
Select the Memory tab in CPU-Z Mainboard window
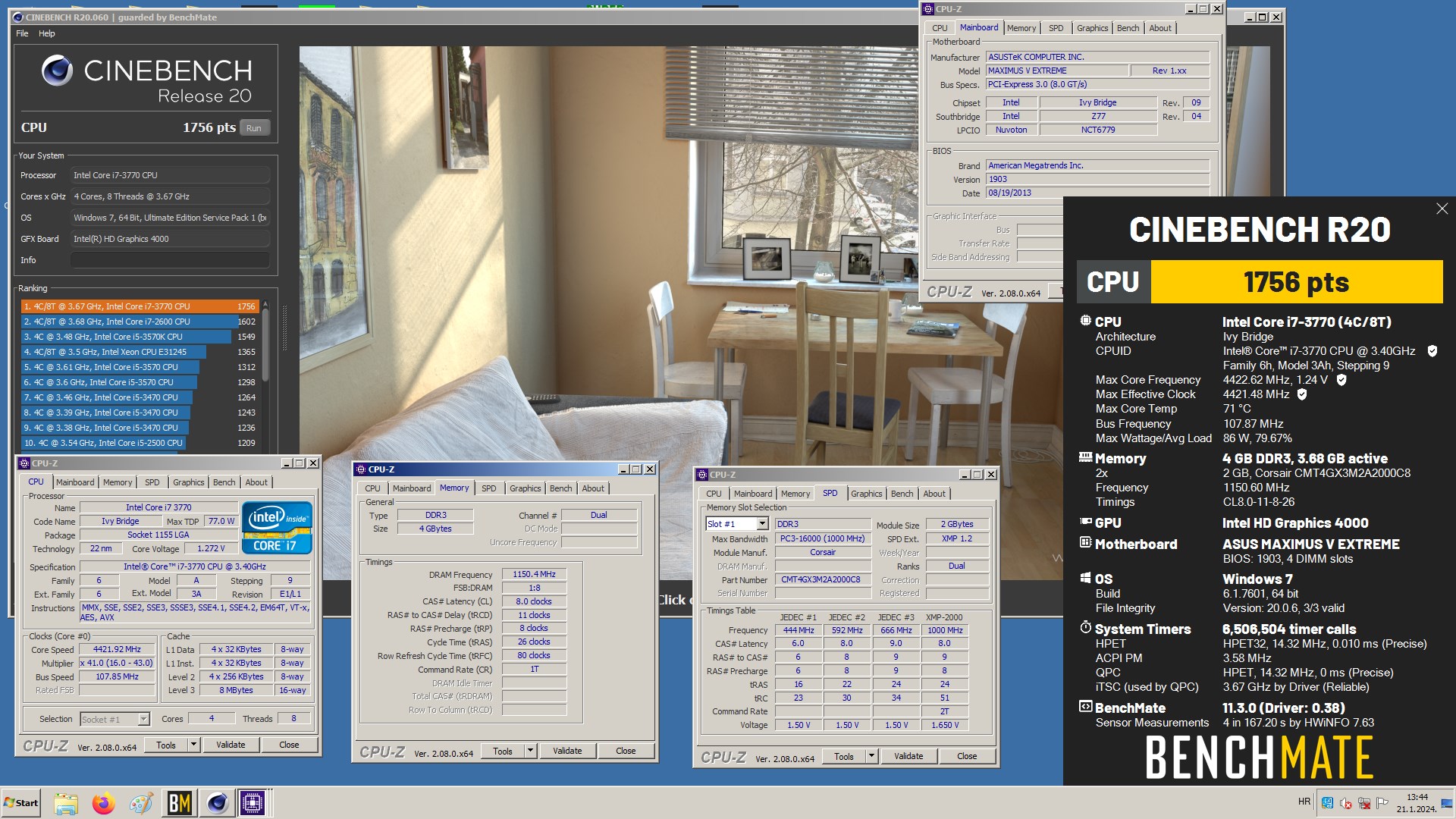[1021, 28]
